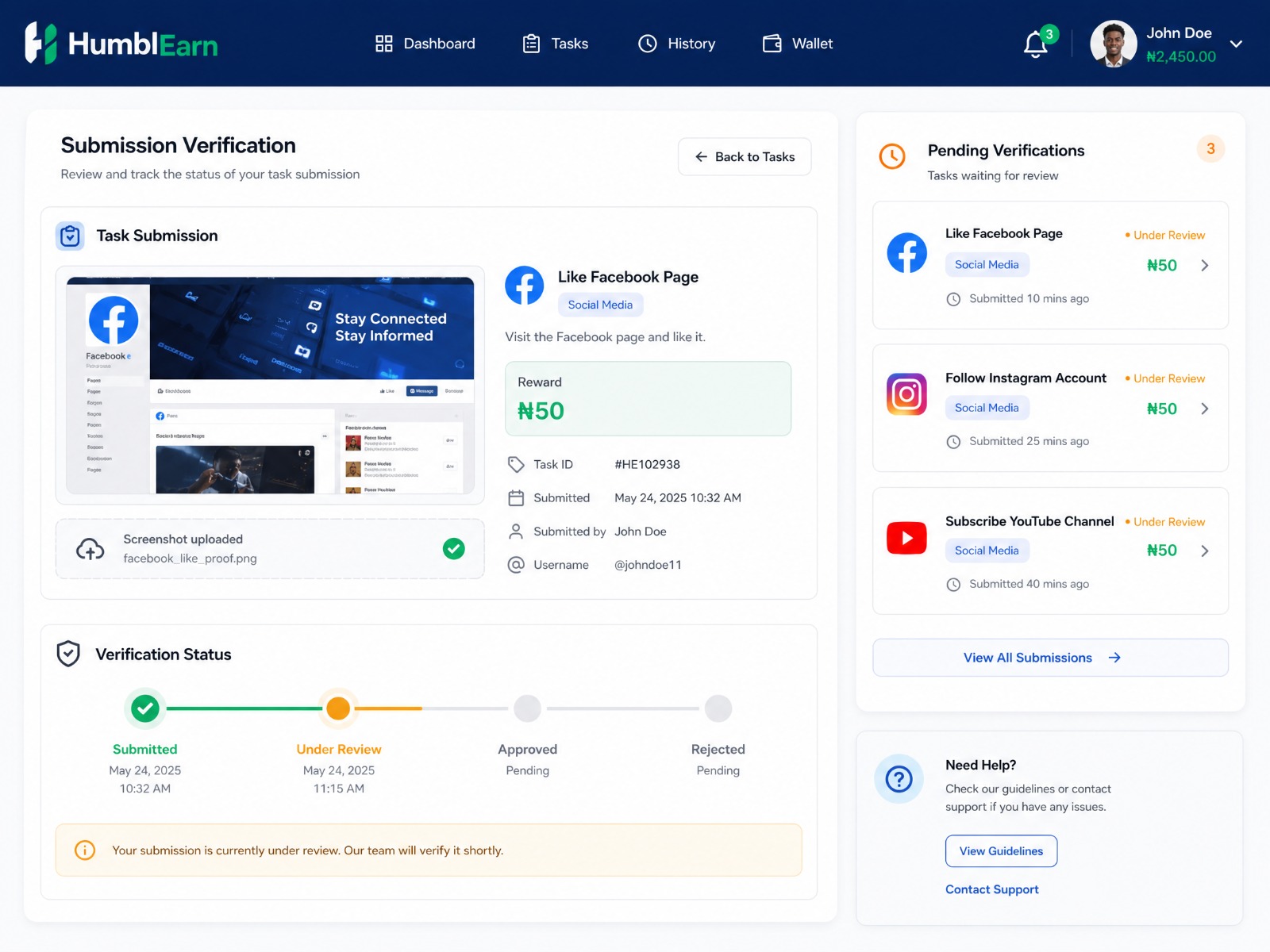Click Under Review status on YouTube item

coord(1165,522)
